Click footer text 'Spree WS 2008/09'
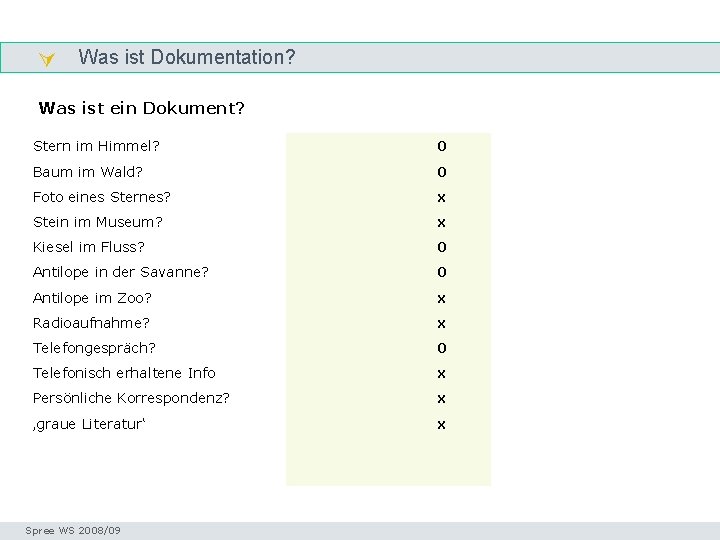Viewport: 720px width, 540px height. click(x=73, y=531)
